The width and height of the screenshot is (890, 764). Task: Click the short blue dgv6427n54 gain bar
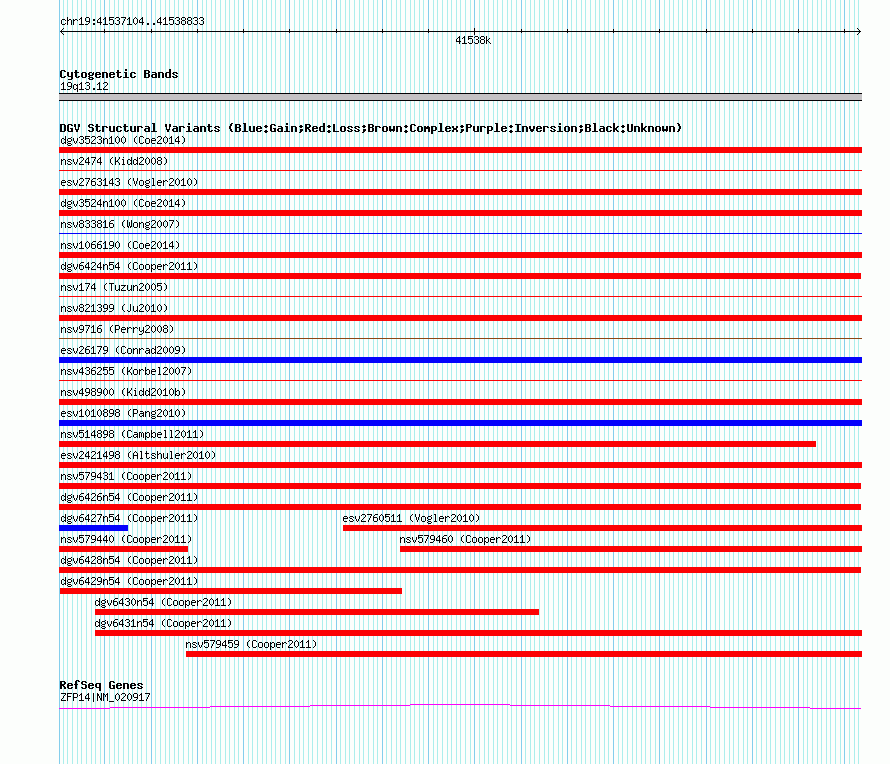94,528
